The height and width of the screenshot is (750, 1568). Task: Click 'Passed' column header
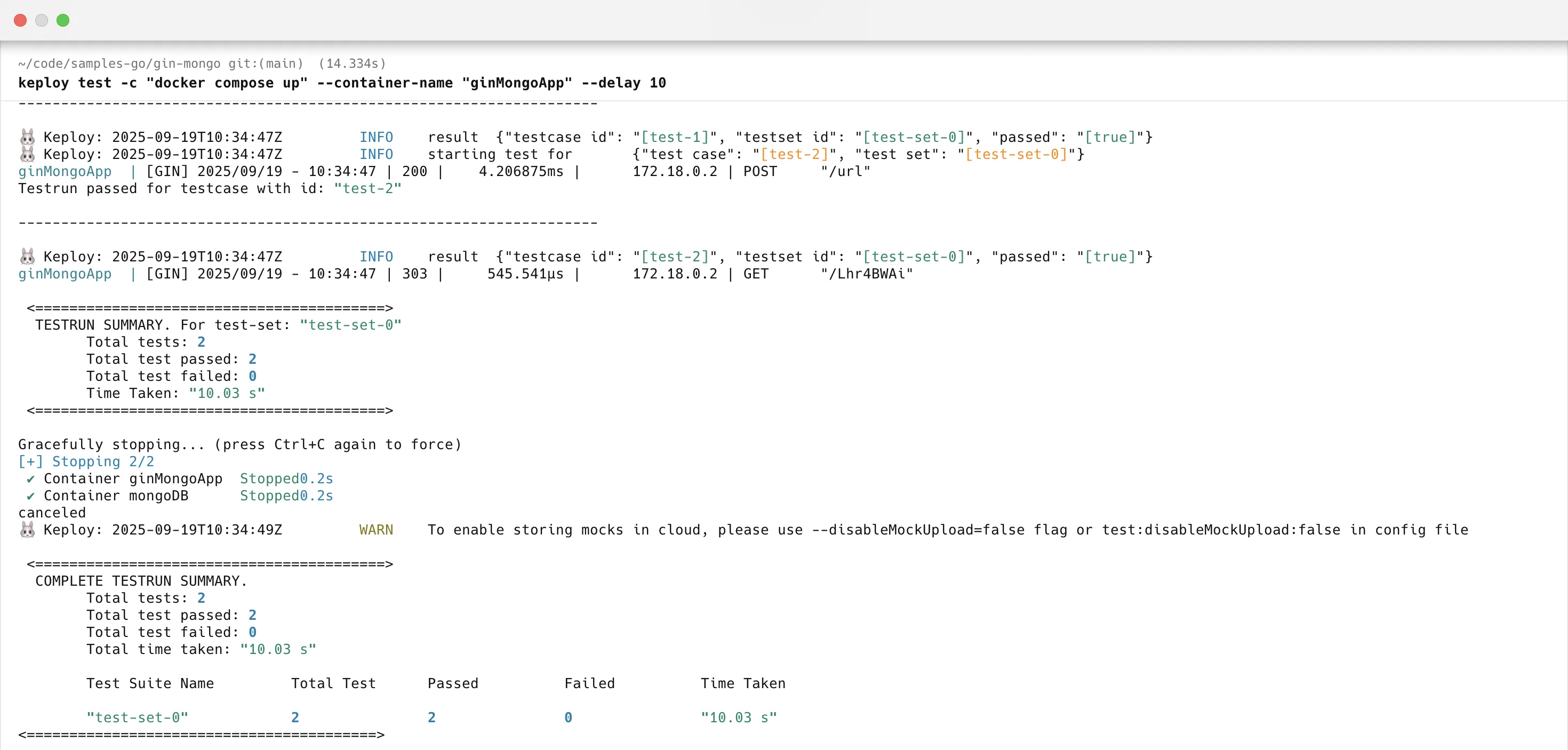click(x=453, y=683)
